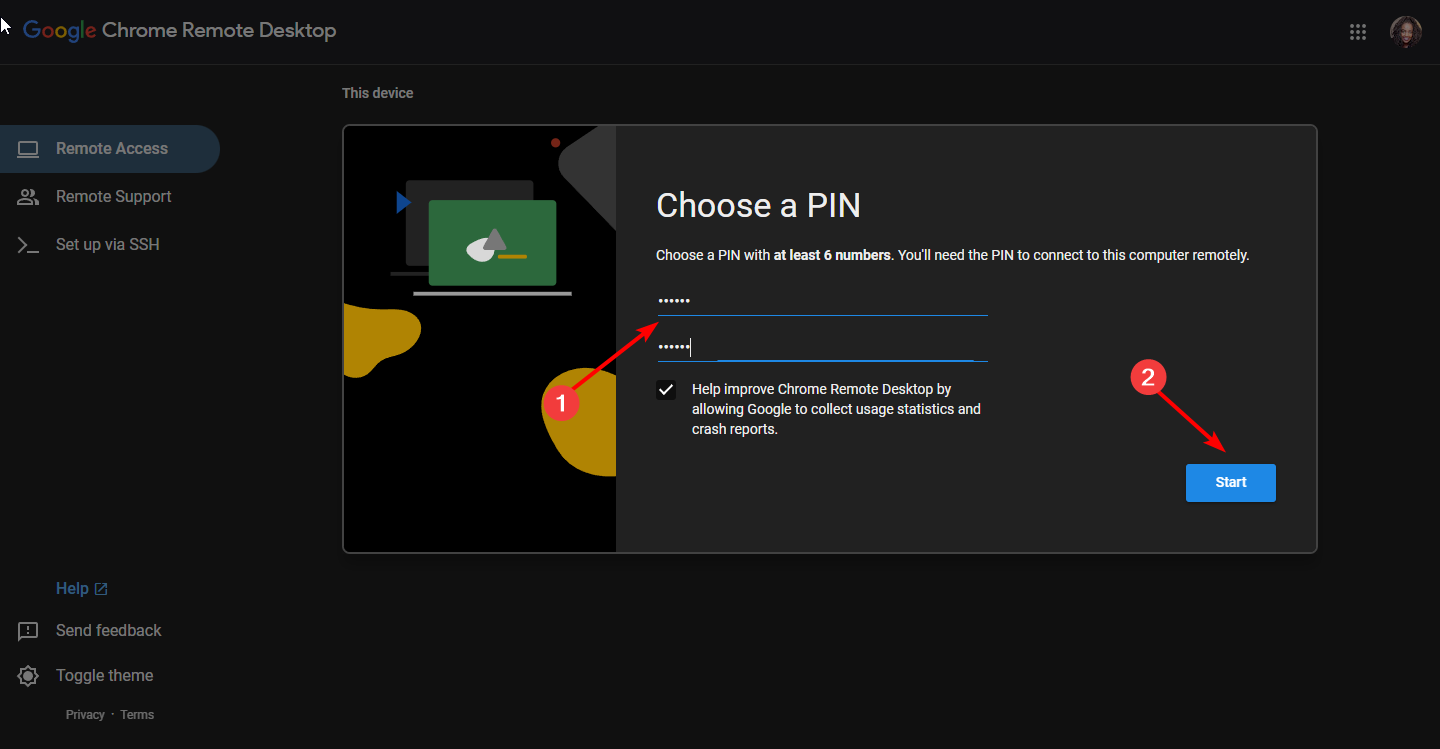Viewport: 1440px width, 749px height.
Task: Open the Google account profile avatar
Action: coord(1405,32)
